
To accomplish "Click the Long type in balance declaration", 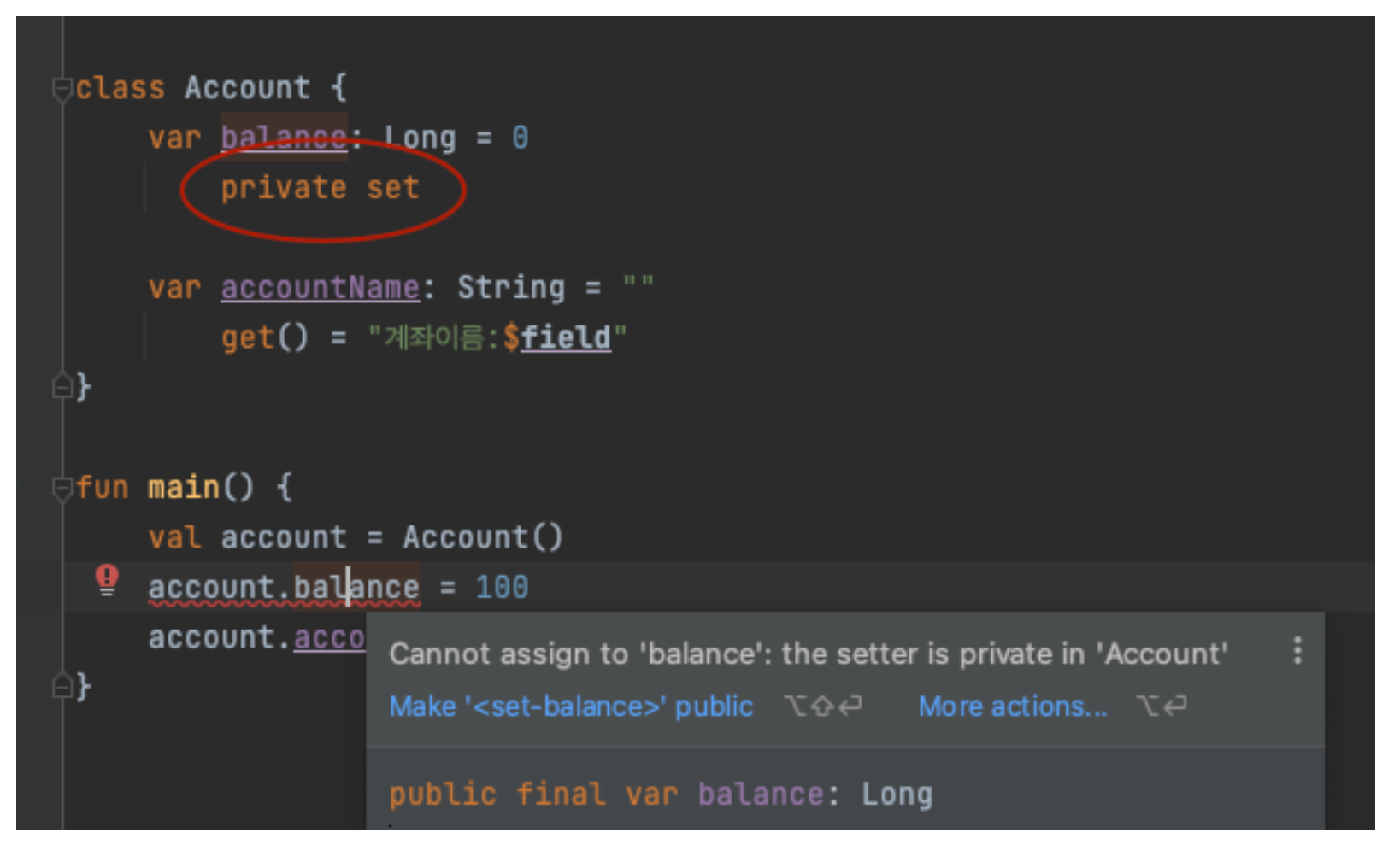I will 420,138.
